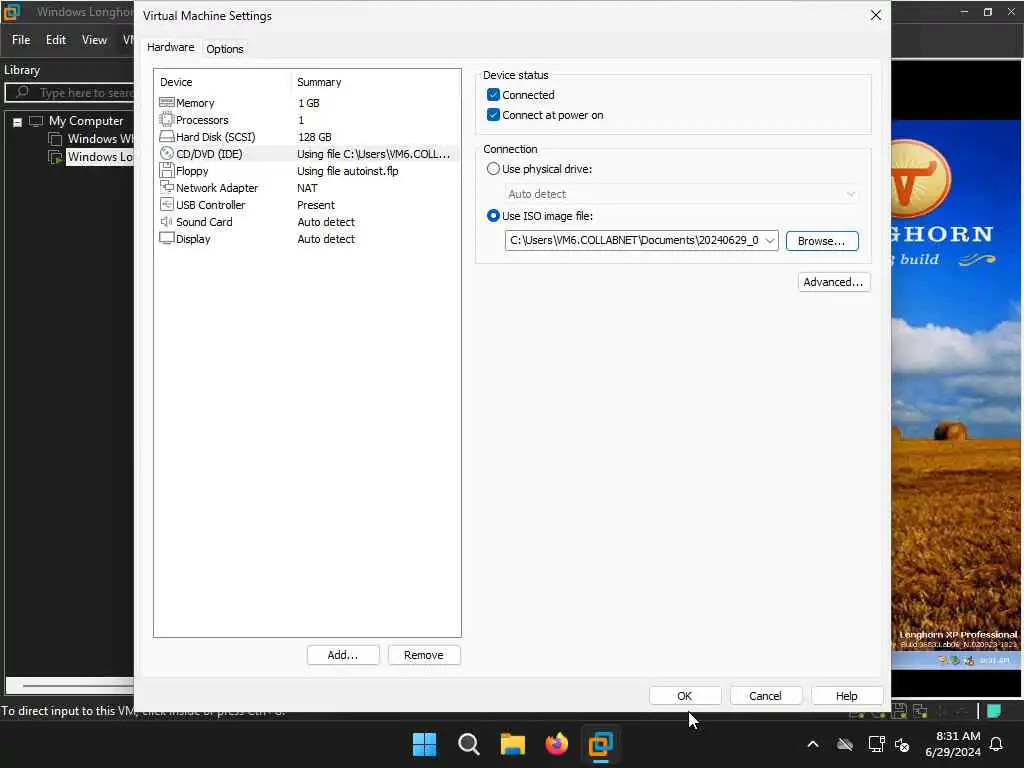The height and width of the screenshot is (768, 1024).
Task: Select the CD/DVD (IDE) disc icon
Action: (167, 153)
